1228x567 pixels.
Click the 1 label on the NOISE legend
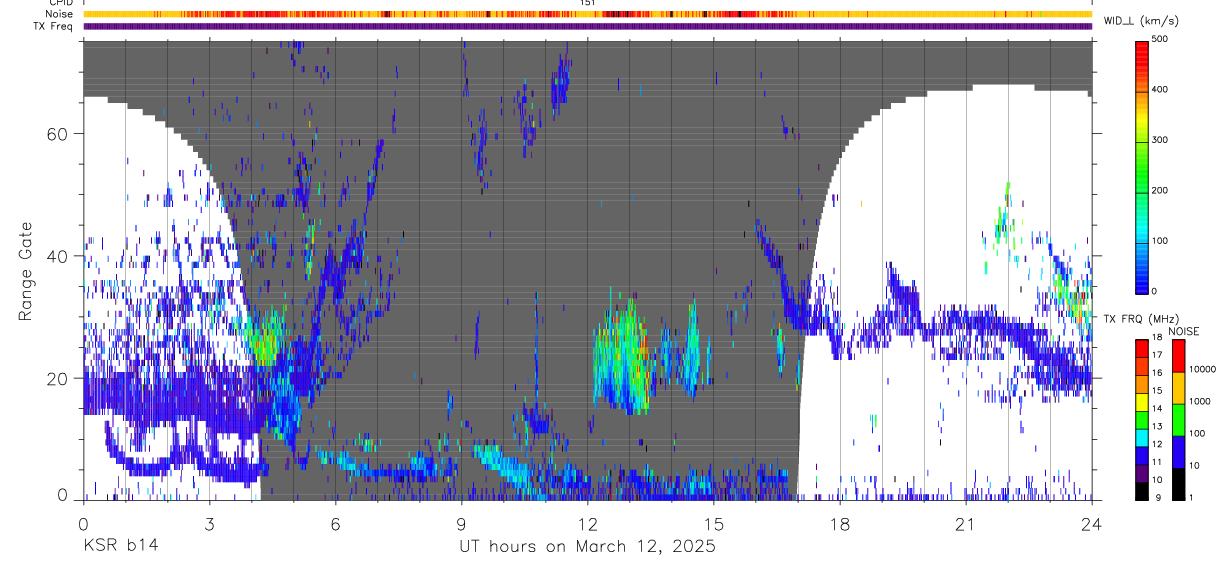(1191, 498)
